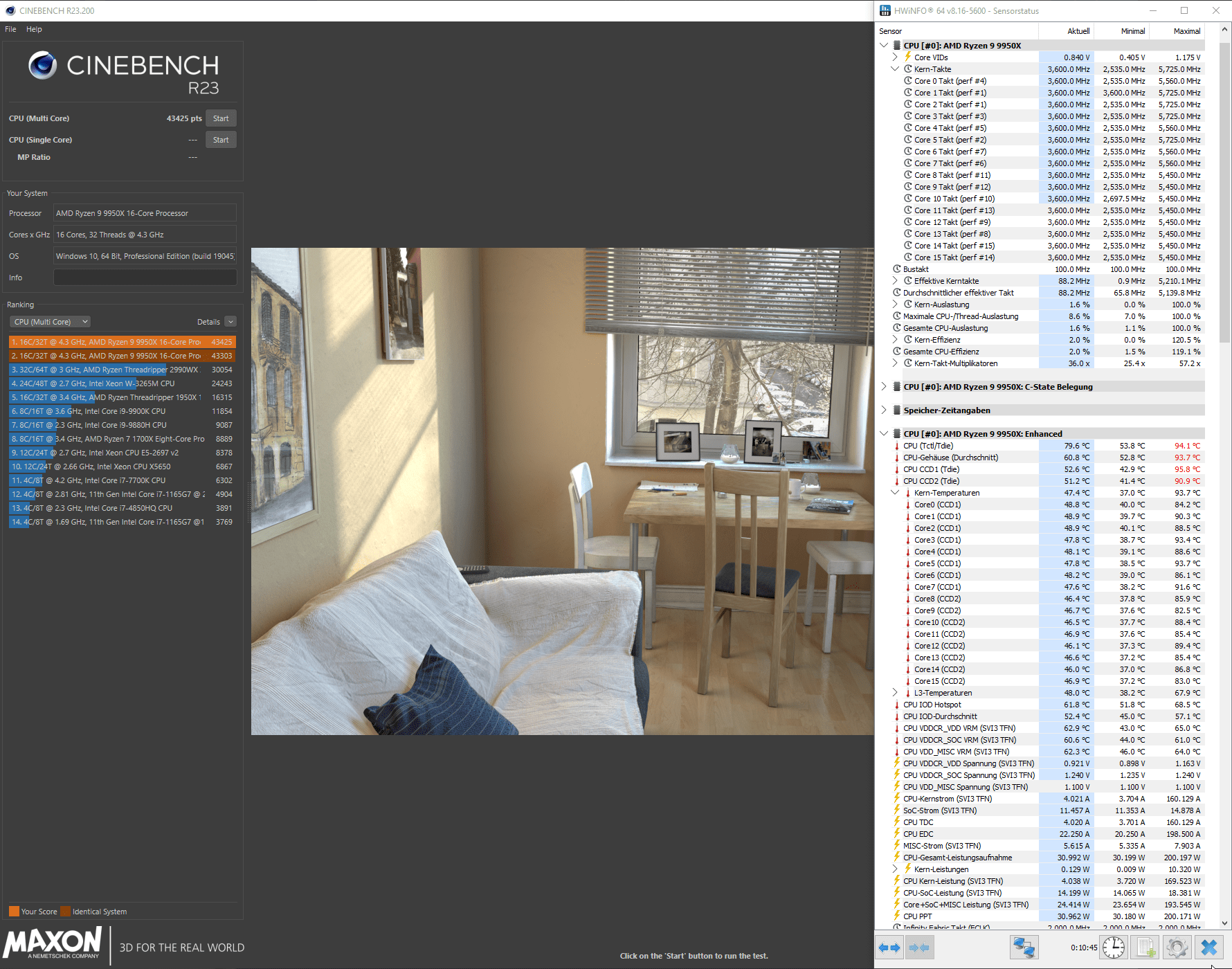The height and width of the screenshot is (969, 1232).
Task: Click the Maximal column header
Action: [1177, 31]
